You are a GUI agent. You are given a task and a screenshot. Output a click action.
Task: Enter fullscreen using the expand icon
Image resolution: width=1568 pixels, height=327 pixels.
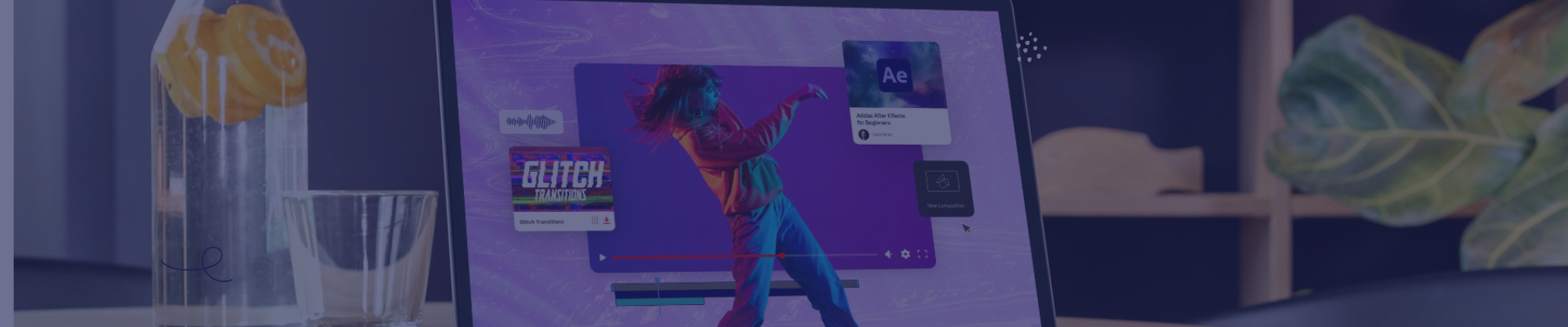(x=922, y=254)
